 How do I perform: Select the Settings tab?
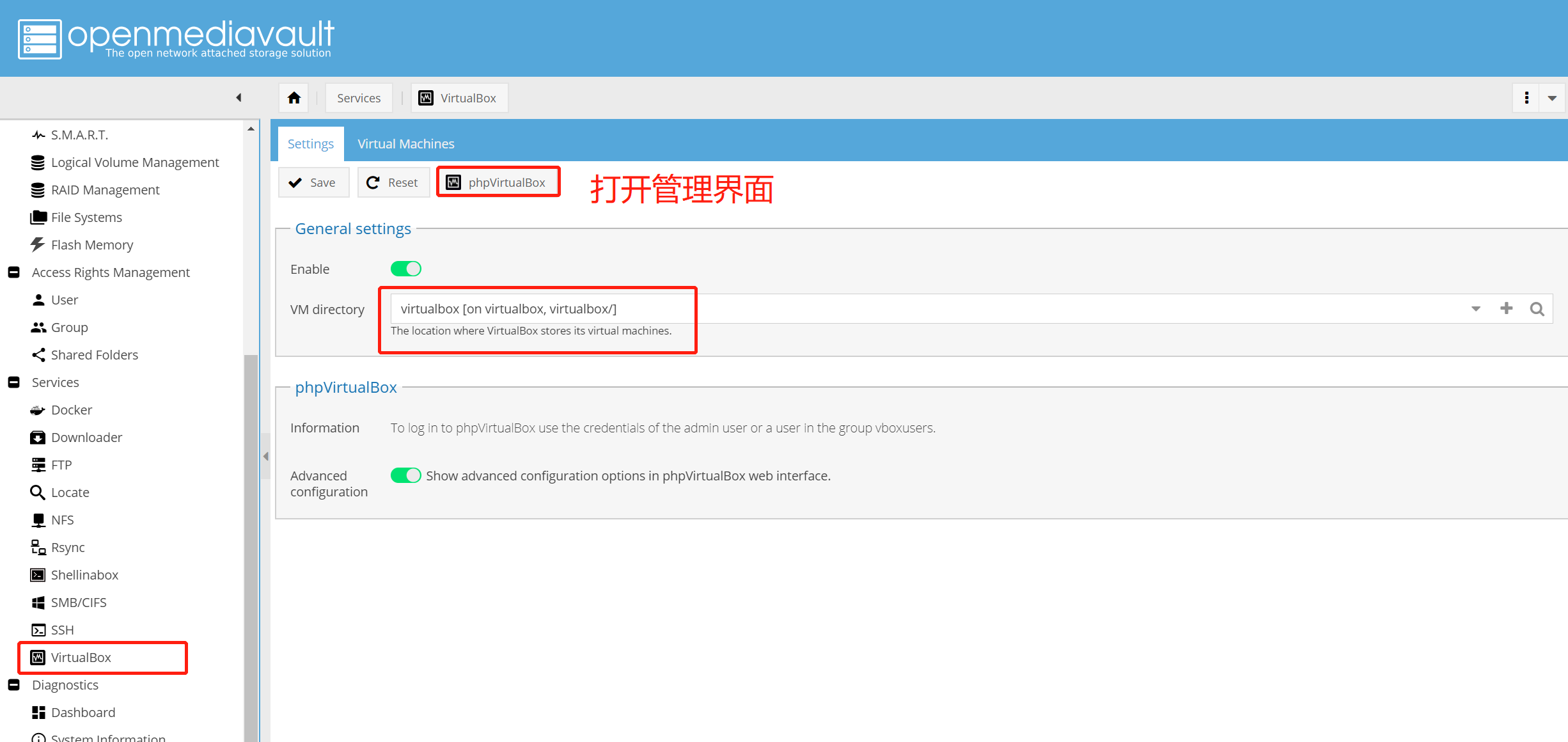pos(310,144)
